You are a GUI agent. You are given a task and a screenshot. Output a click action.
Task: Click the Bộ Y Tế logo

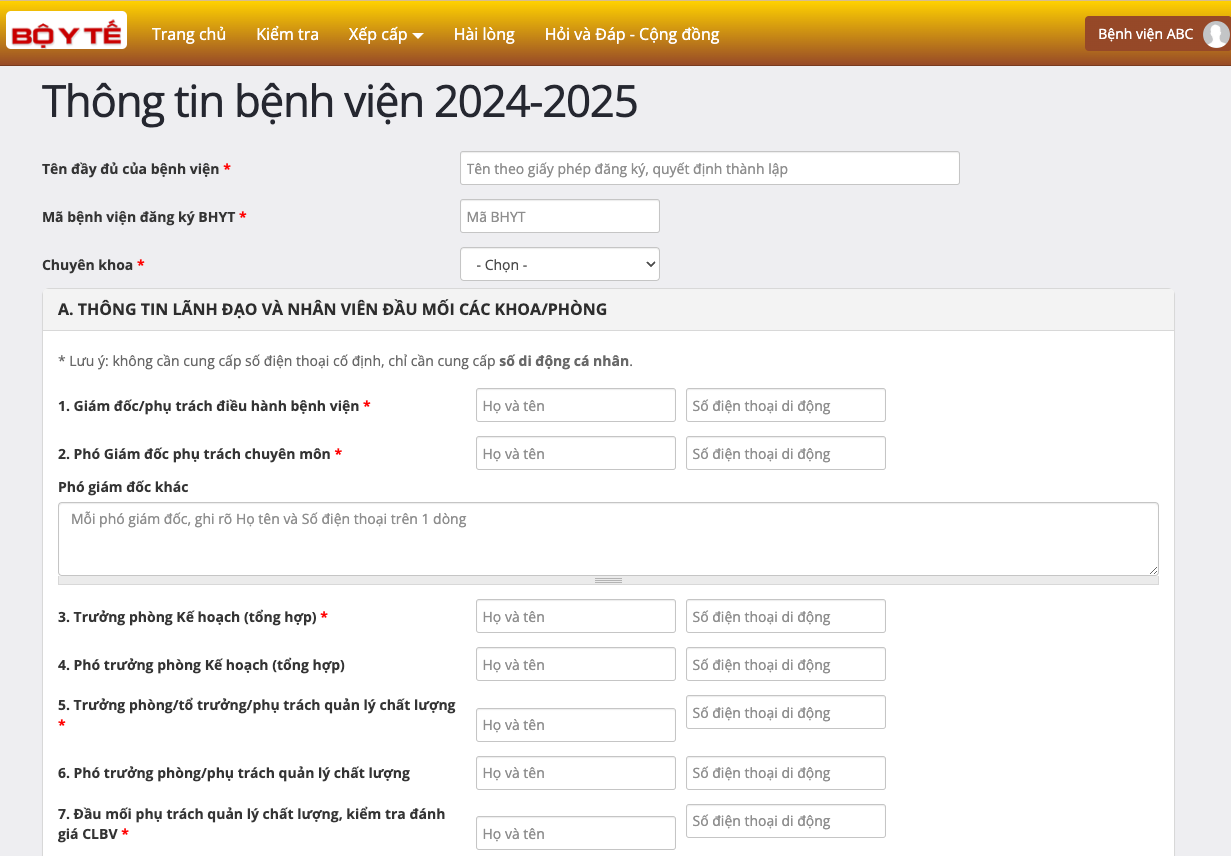pos(66,33)
